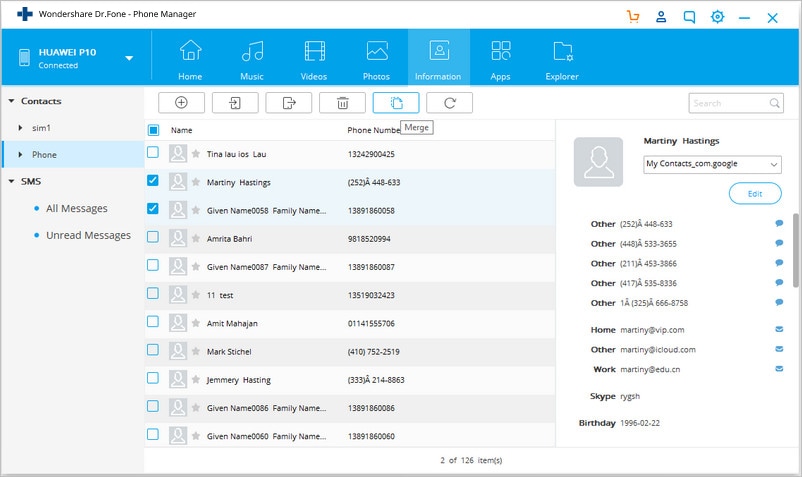The height and width of the screenshot is (477, 802).
Task: Check the Jemmery Hasting checkbox
Action: click(152, 378)
